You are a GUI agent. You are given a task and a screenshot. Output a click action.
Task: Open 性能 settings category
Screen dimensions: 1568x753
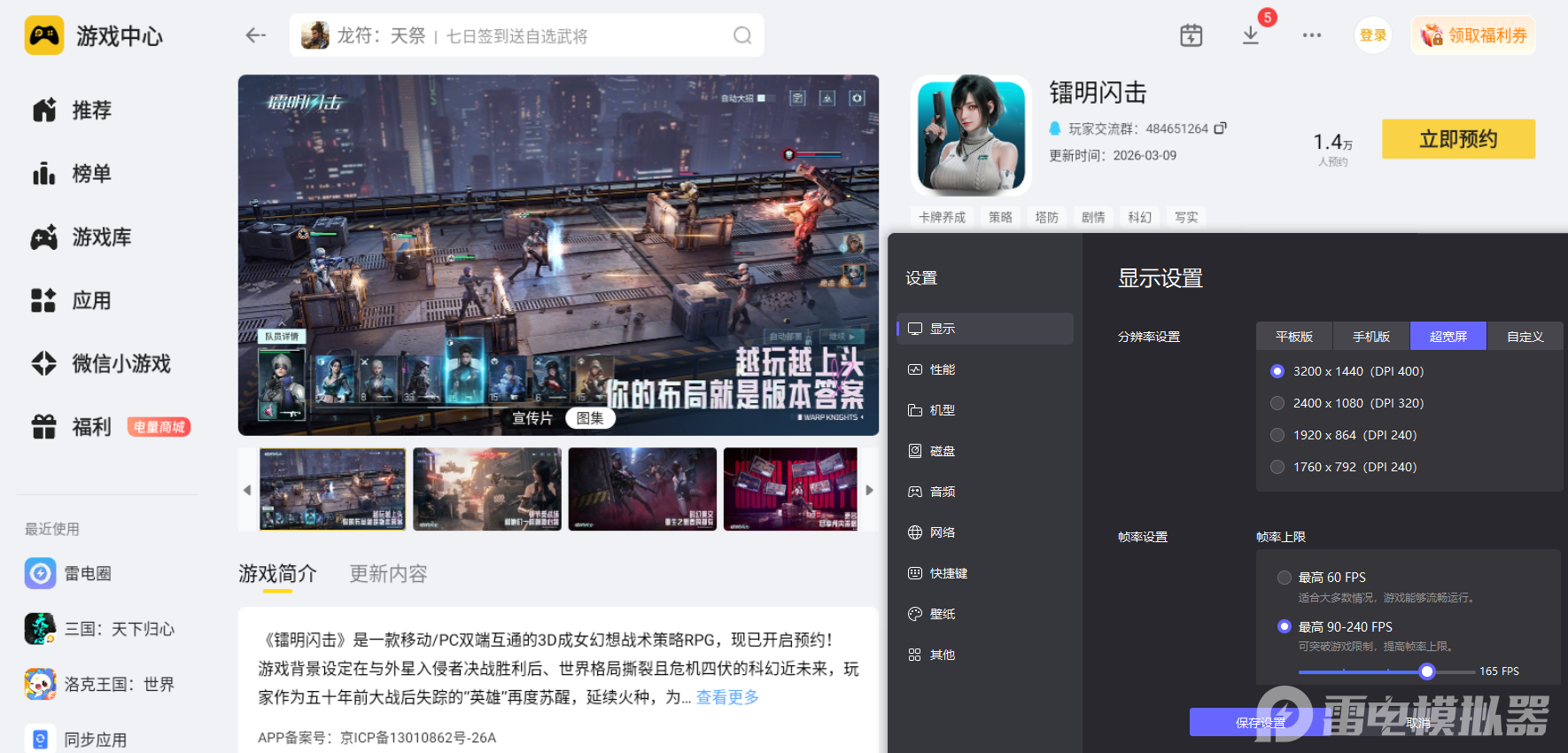click(x=985, y=369)
